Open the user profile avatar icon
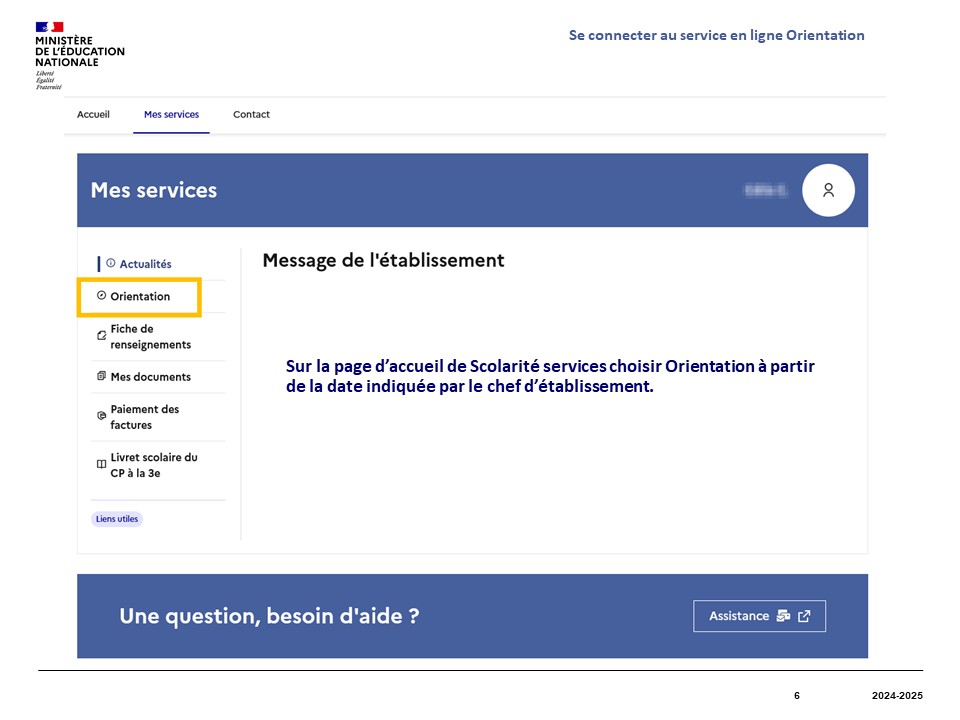 pos(828,190)
